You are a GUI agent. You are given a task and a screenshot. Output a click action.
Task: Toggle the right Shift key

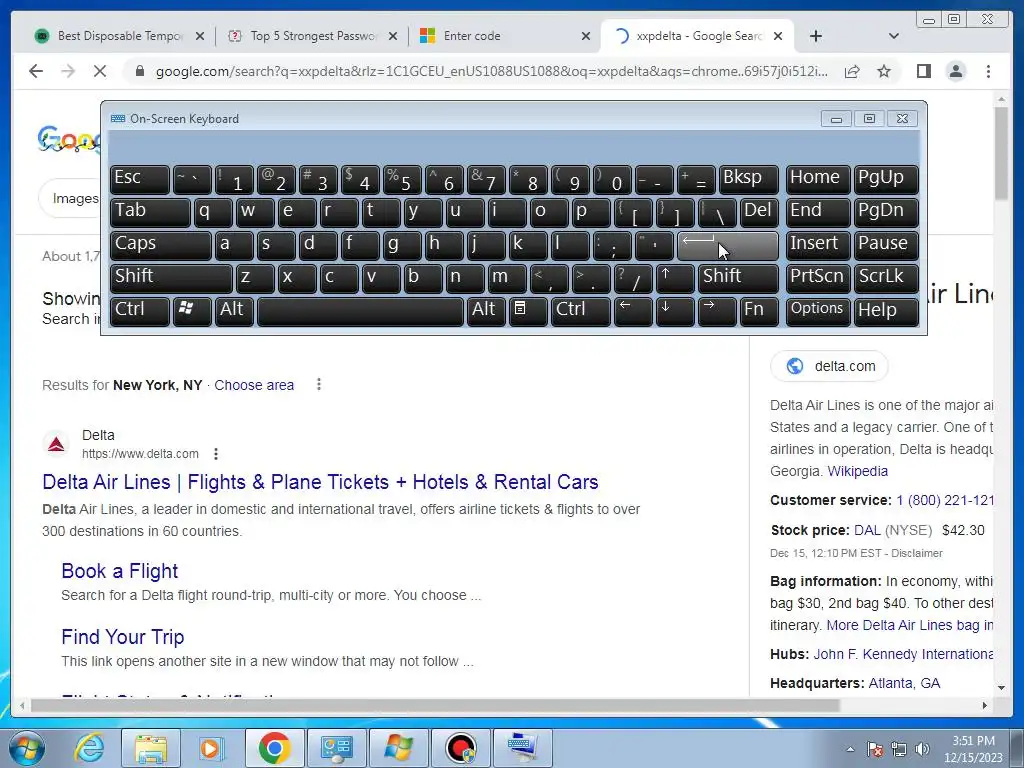(738, 278)
